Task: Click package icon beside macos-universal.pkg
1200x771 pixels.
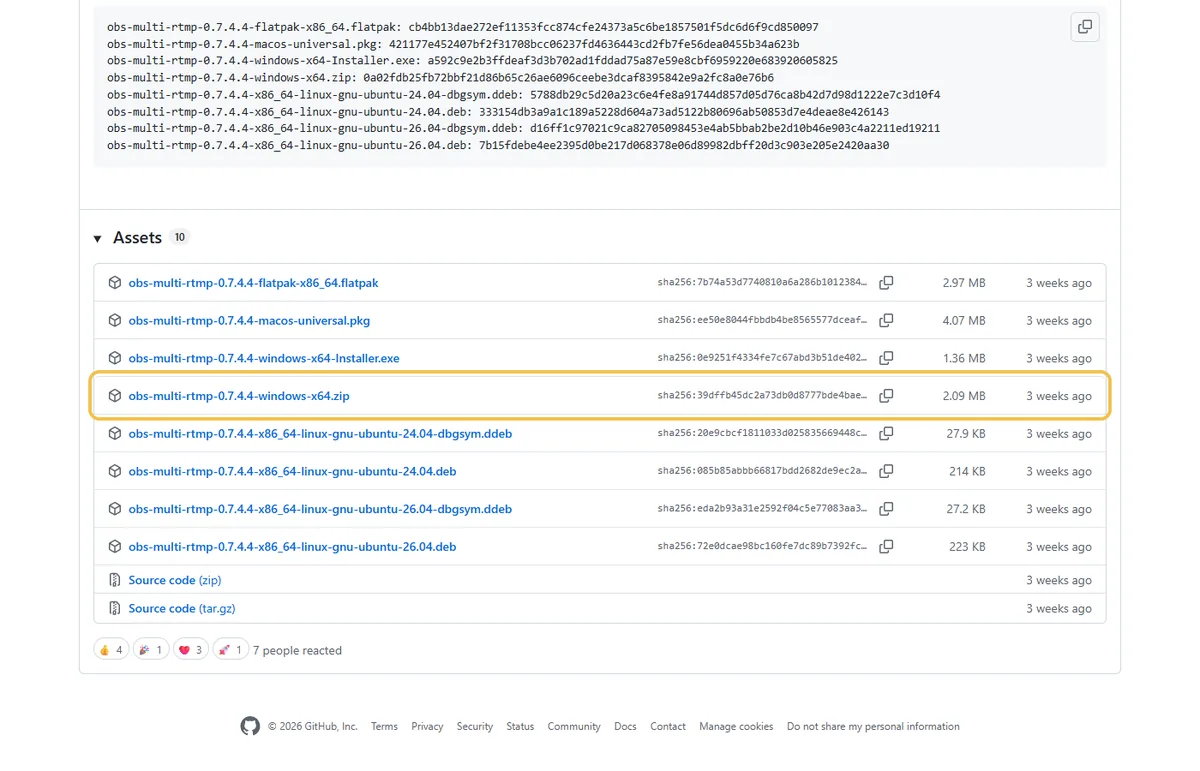Action: [x=115, y=321]
